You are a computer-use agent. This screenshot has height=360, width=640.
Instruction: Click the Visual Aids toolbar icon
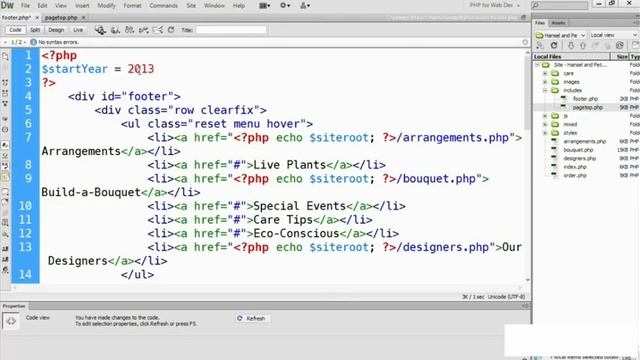pos(158,30)
